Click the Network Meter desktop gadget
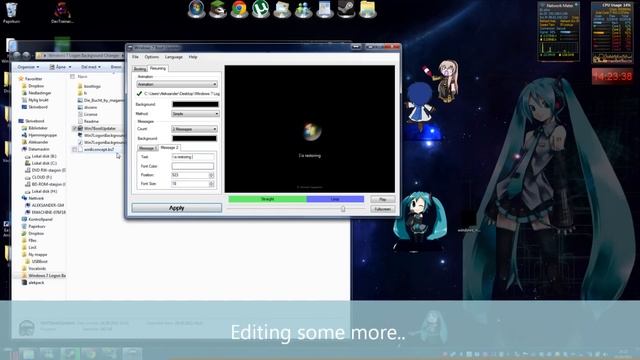This screenshot has width=640, height=360. tap(559, 32)
